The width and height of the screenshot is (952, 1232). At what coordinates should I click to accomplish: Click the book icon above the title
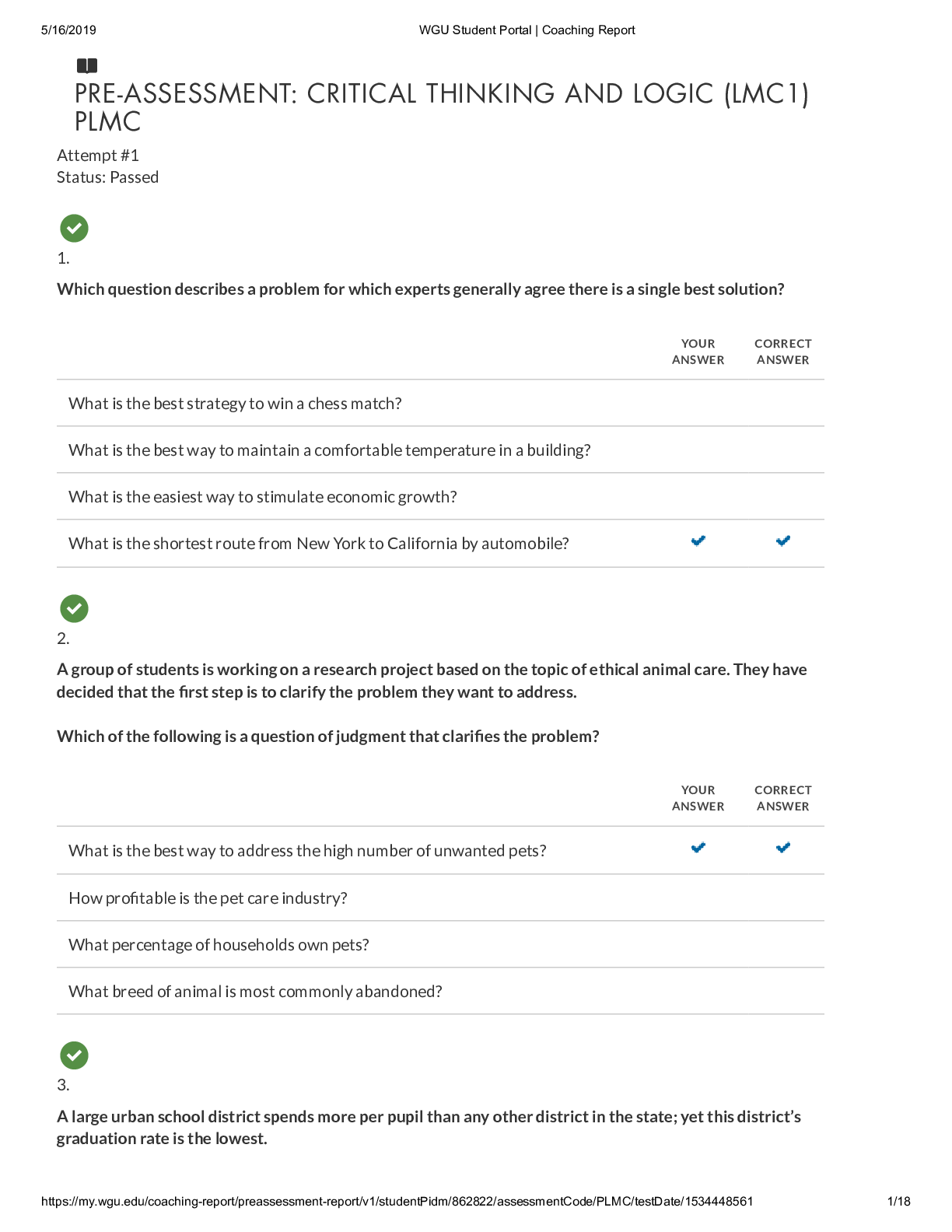point(87,66)
